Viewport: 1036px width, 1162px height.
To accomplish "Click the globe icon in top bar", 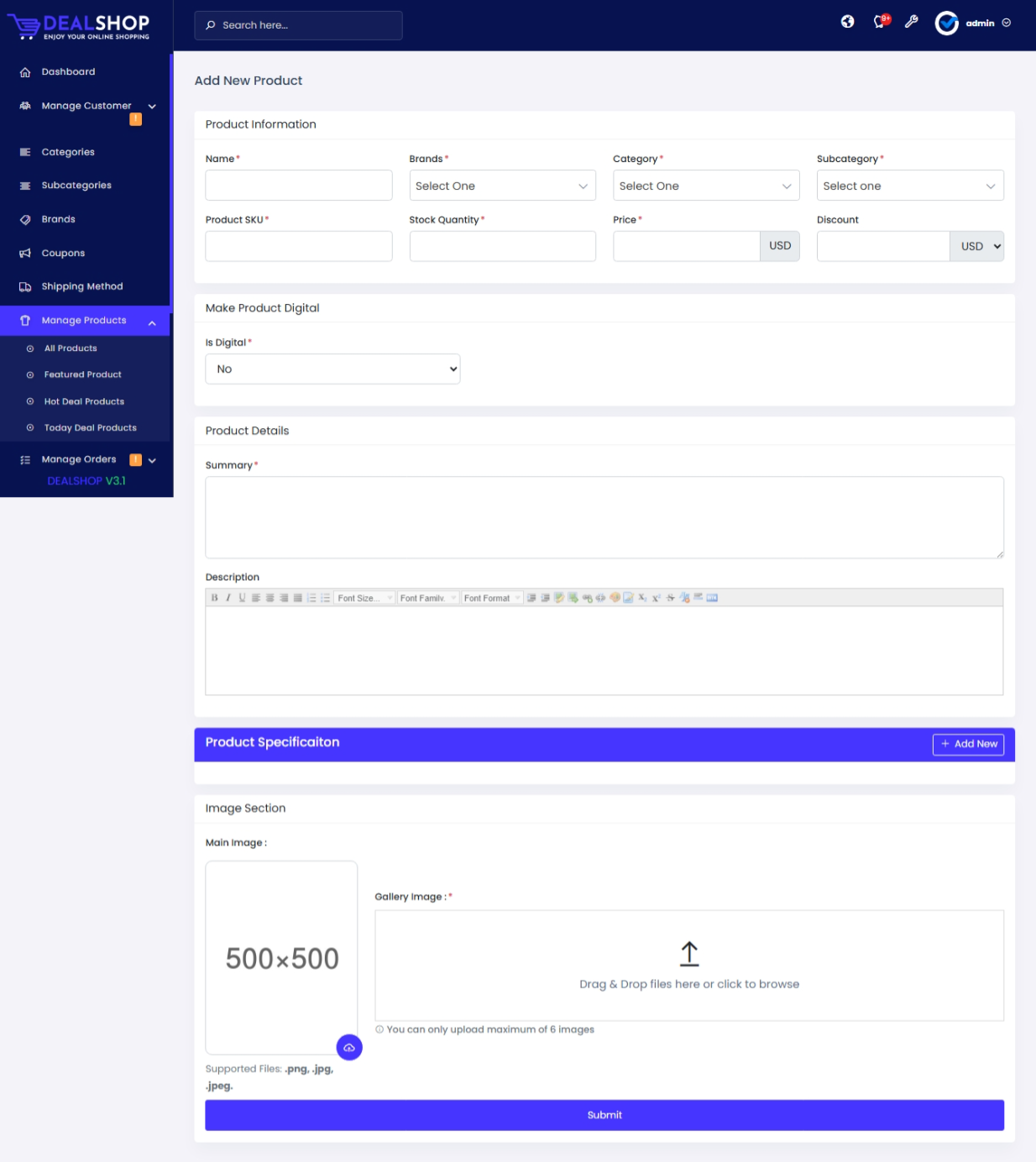I will pyautogui.click(x=847, y=22).
